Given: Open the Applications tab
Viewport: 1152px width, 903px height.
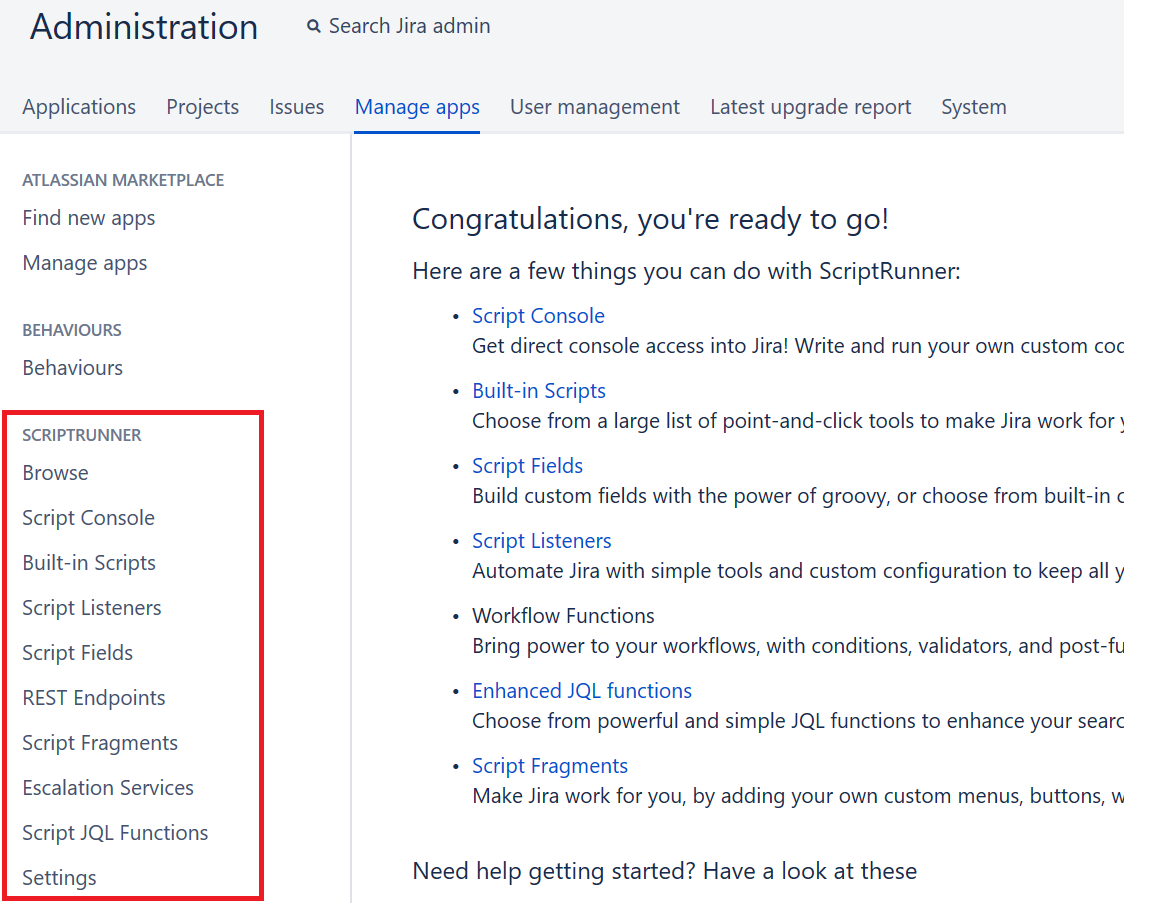Looking at the screenshot, I should (79, 107).
